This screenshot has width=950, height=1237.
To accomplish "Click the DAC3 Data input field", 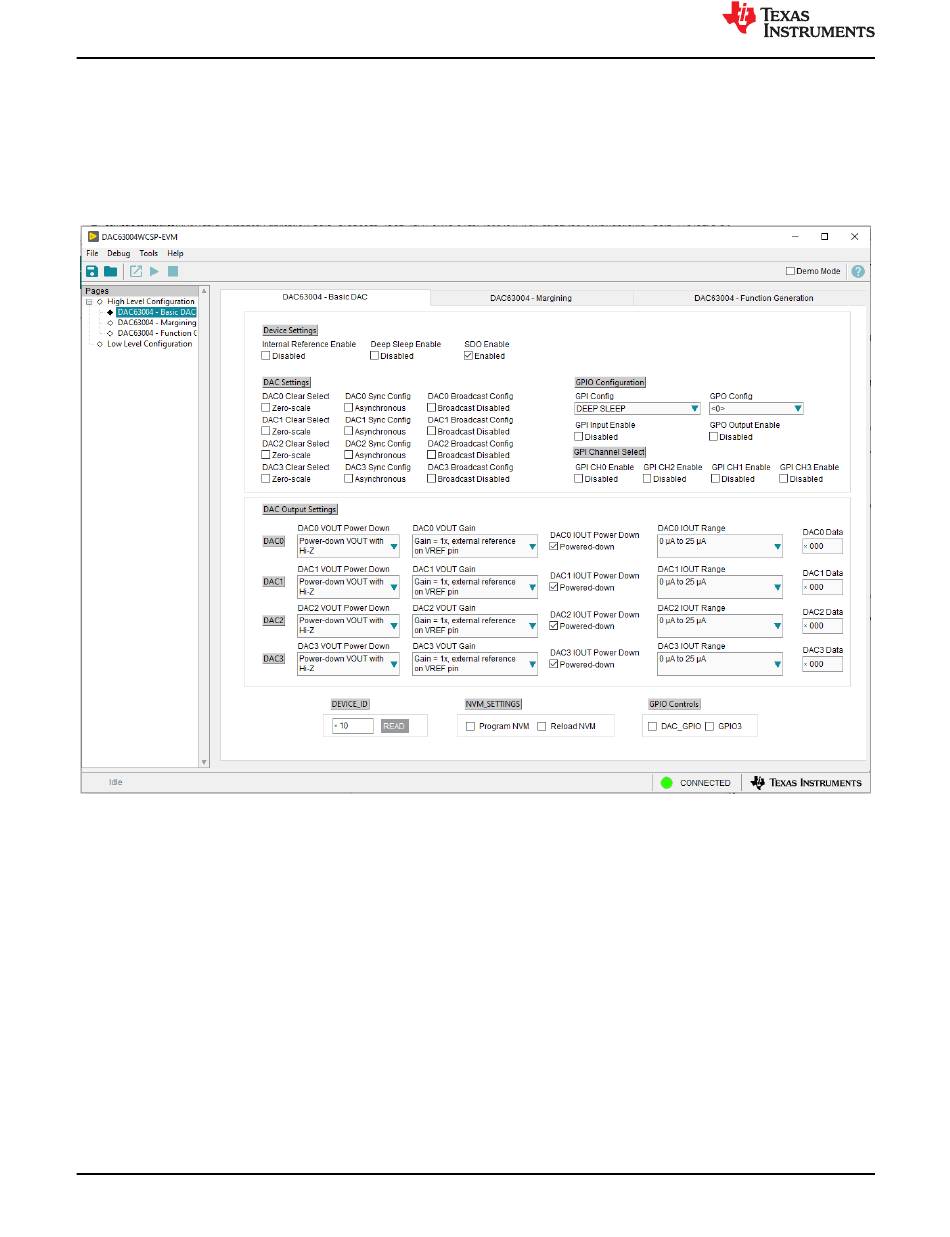I will pos(822,664).
